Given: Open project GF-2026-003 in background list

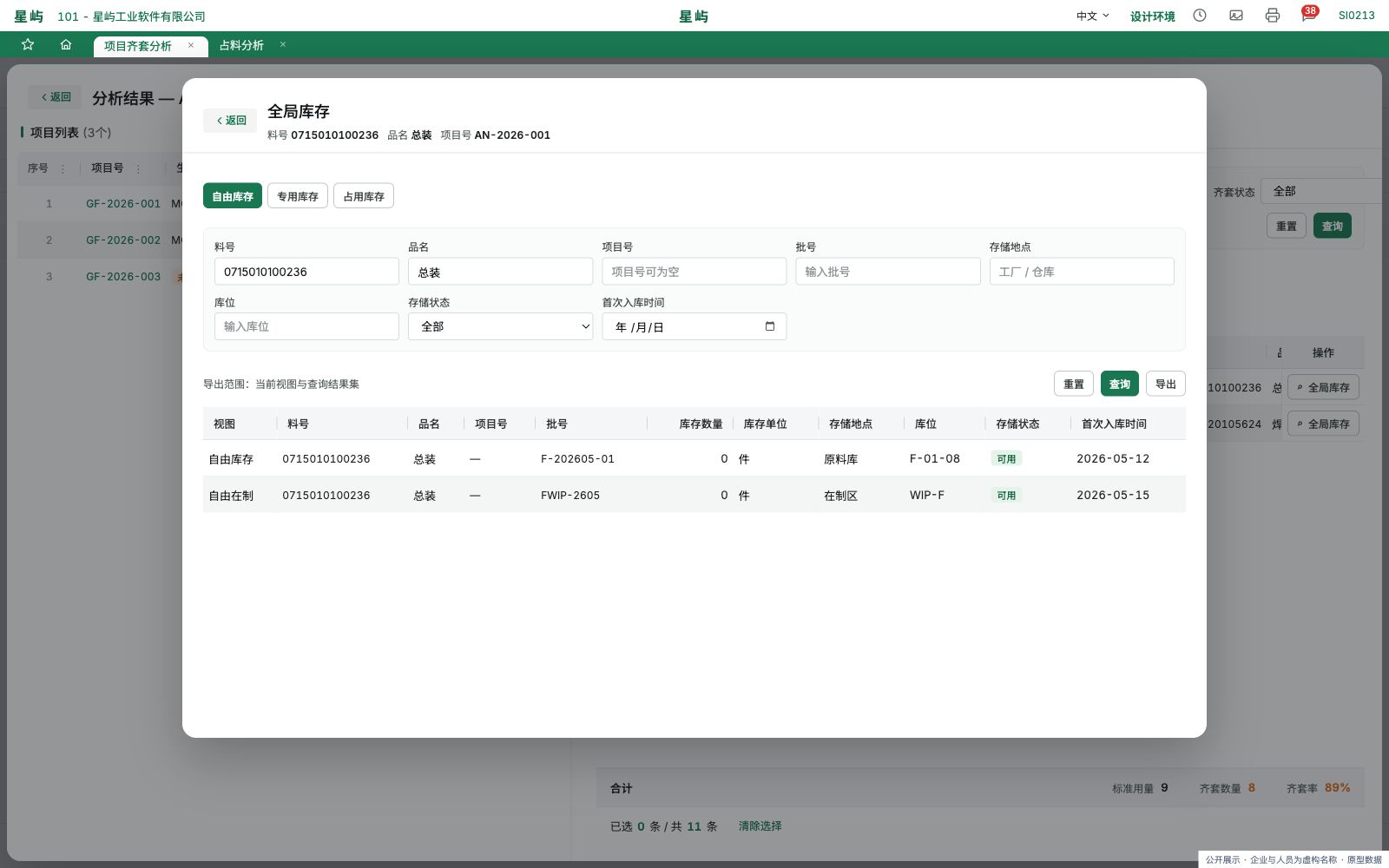Looking at the screenshot, I should click(123, 277).
